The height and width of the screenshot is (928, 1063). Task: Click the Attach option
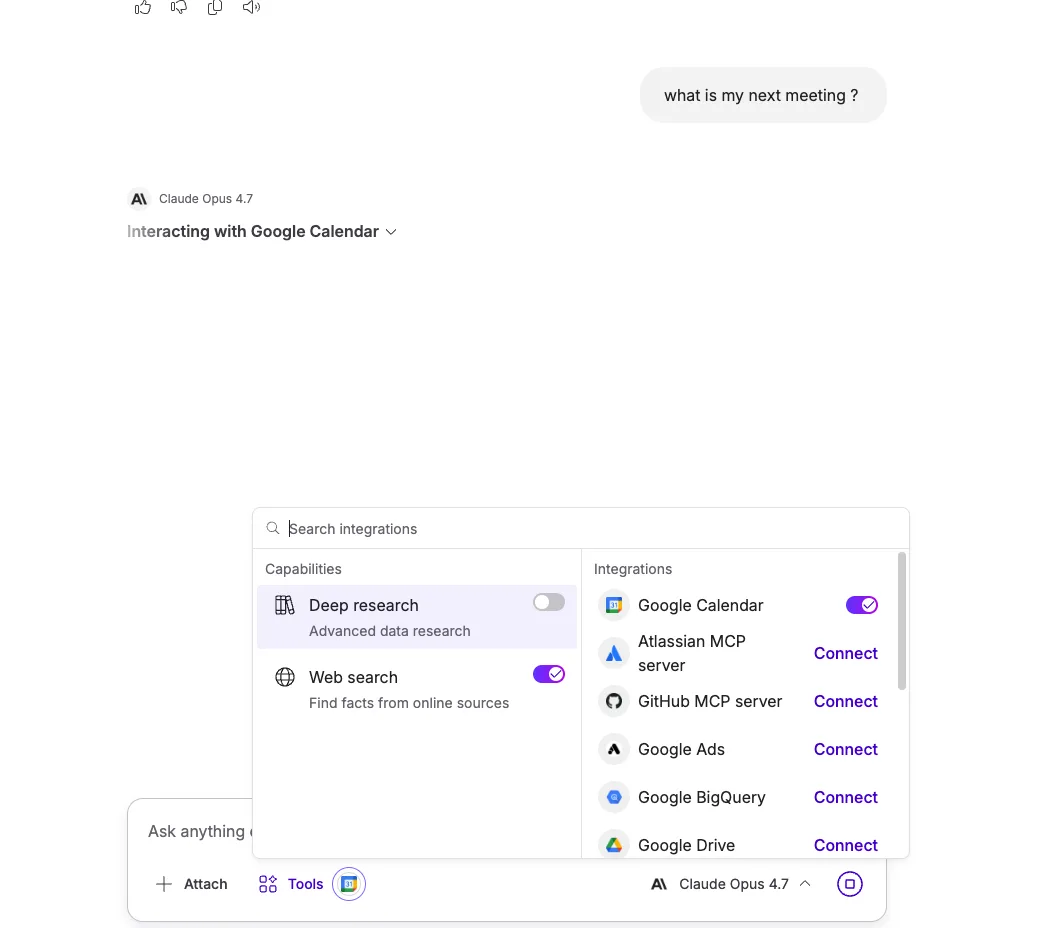[192, 884]
